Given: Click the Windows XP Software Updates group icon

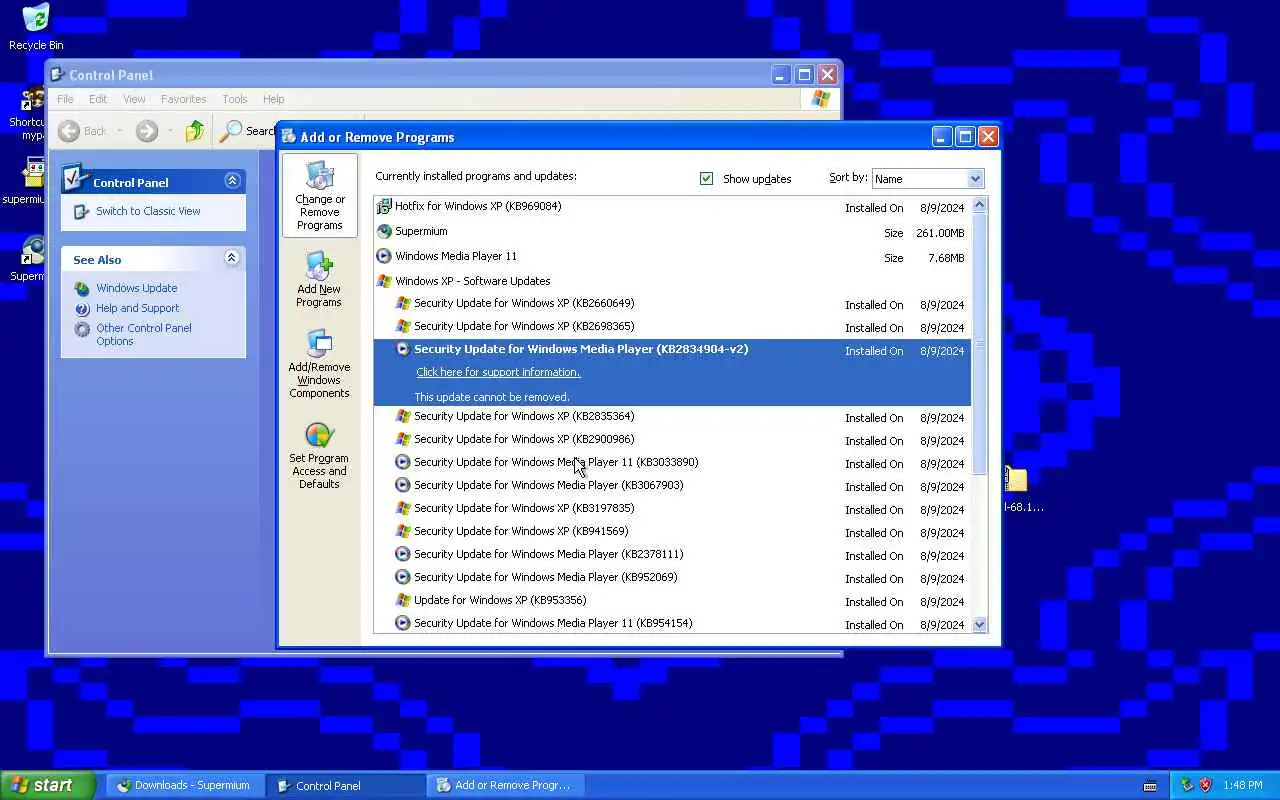Looking at the screenshot, I should [x=384, y=281].
